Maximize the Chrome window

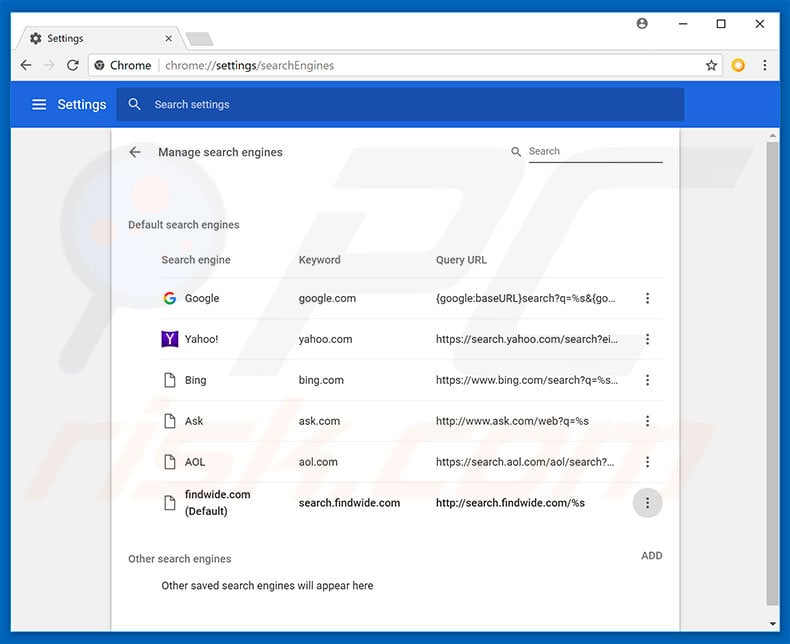pyautogui.click(x=721, y=24)
